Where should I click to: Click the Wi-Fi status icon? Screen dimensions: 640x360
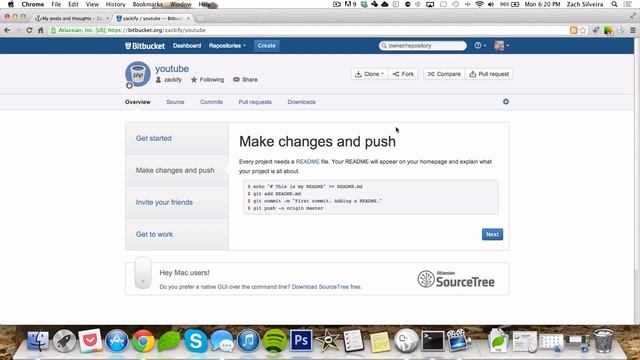tap(480, 4)
